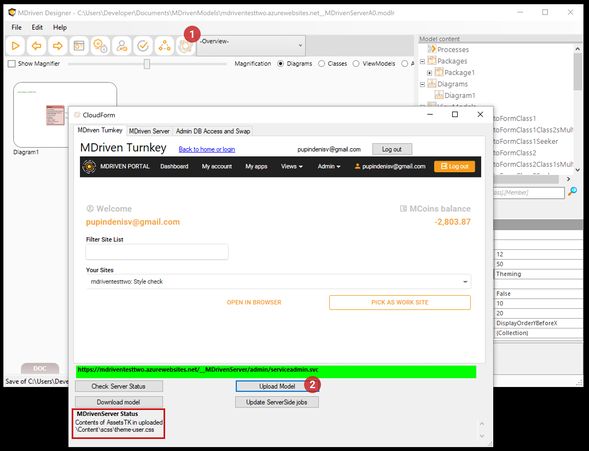Click the Filter Site List input field

[x=157, y=252]
